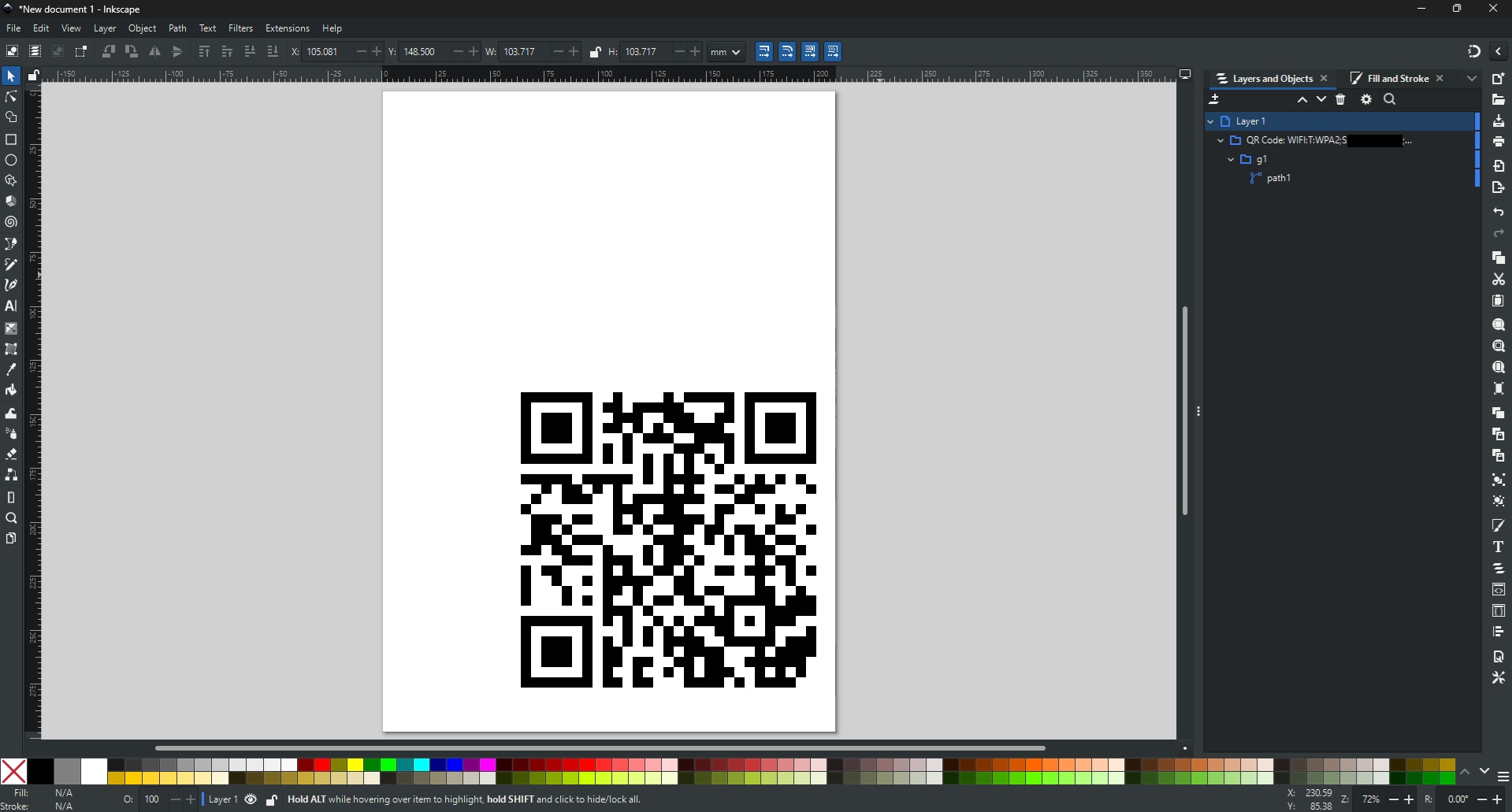The image size is (1512, 812).
Task: Toggle guide lock at ruler corner
Action: point(33,76)
